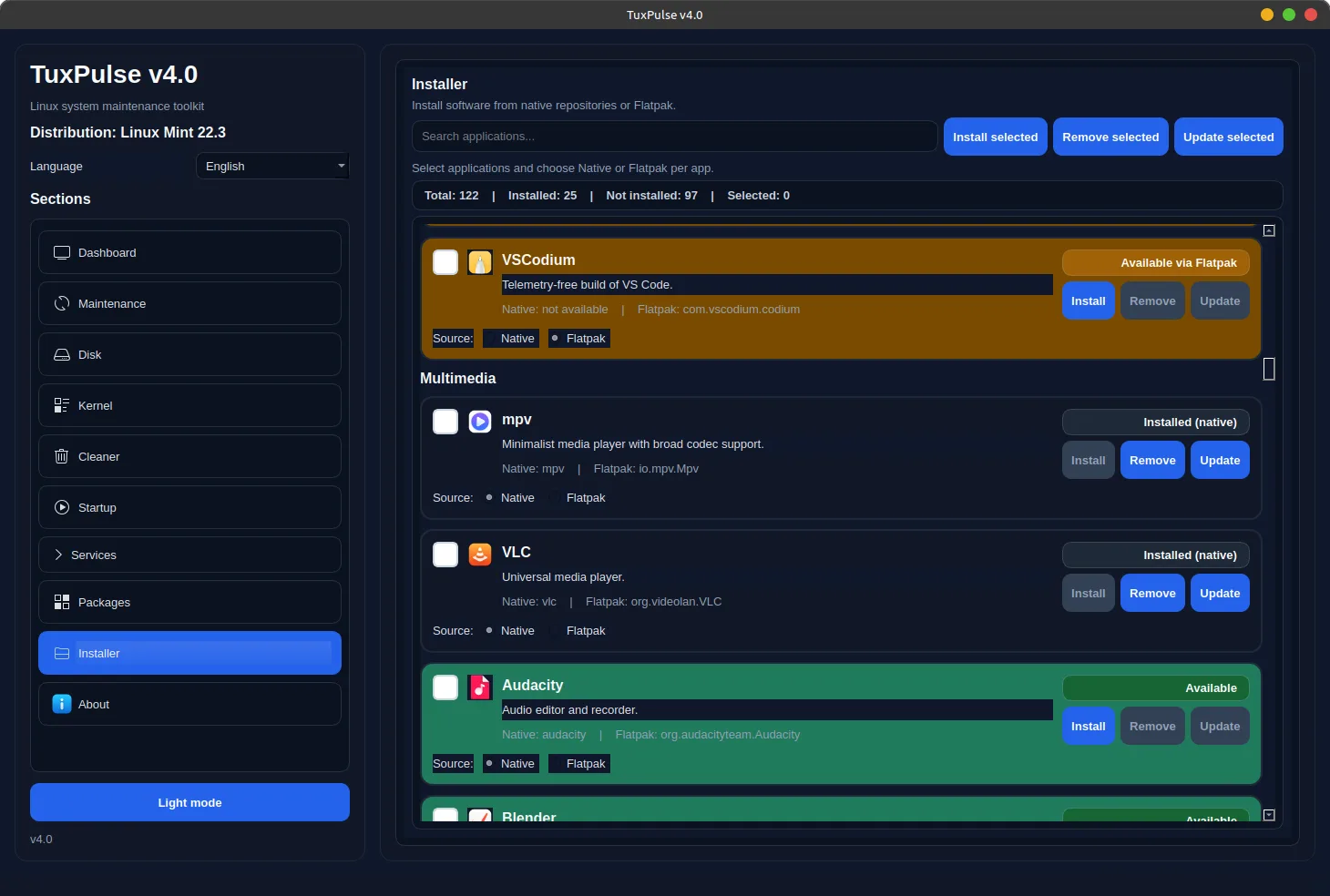Choose Native source for Audacity

pyautogui.click(x=490, y=764)
